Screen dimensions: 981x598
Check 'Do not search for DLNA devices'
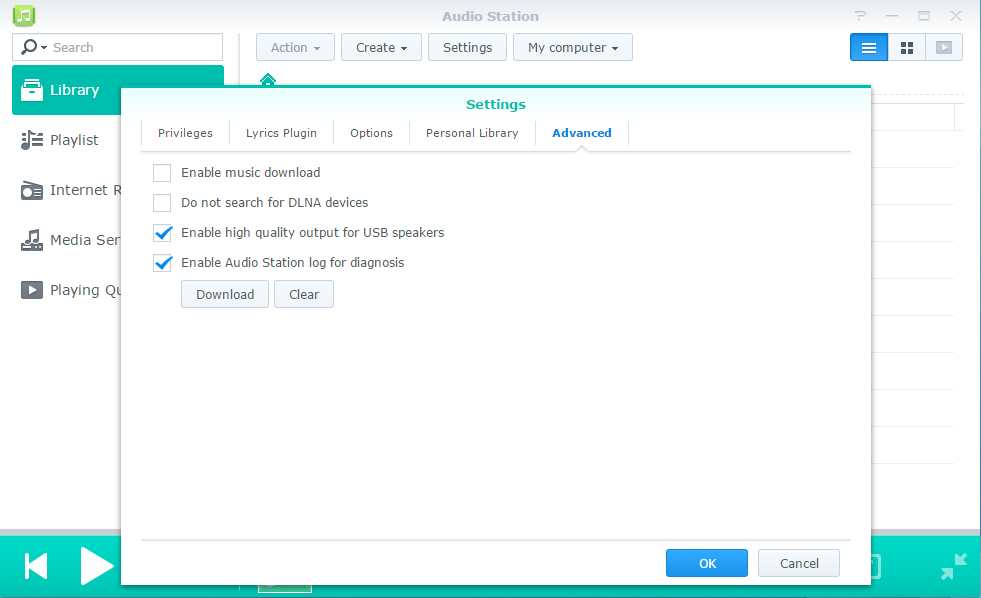point(162,203)
